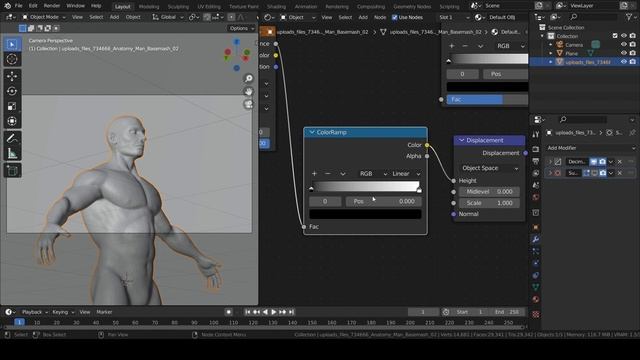Click the Displacement Scale value field

pos(489,203)
